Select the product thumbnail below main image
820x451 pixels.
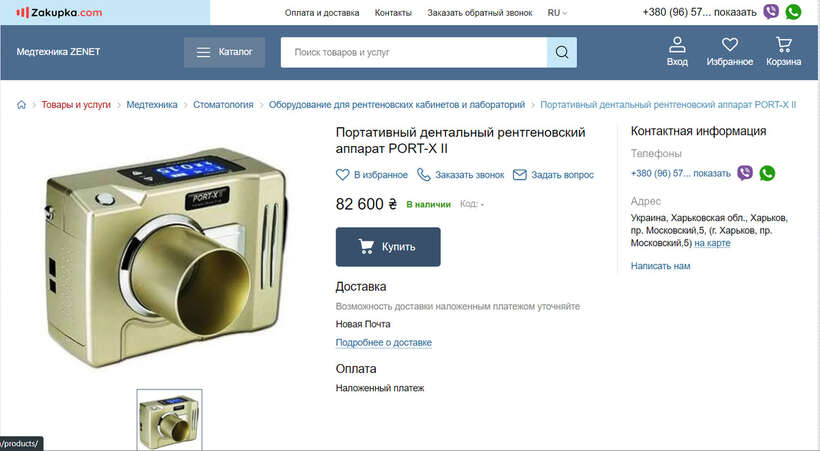point(169,420)
